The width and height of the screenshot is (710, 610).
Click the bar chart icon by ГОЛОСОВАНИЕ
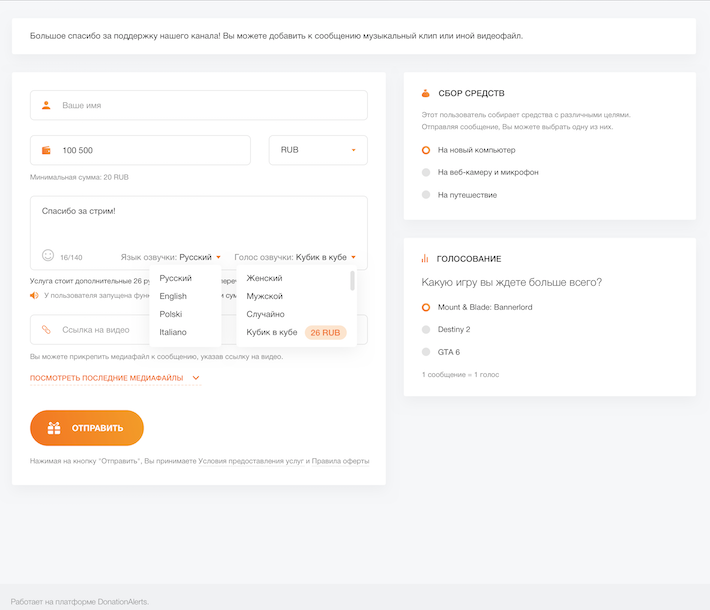coord(425,259)
